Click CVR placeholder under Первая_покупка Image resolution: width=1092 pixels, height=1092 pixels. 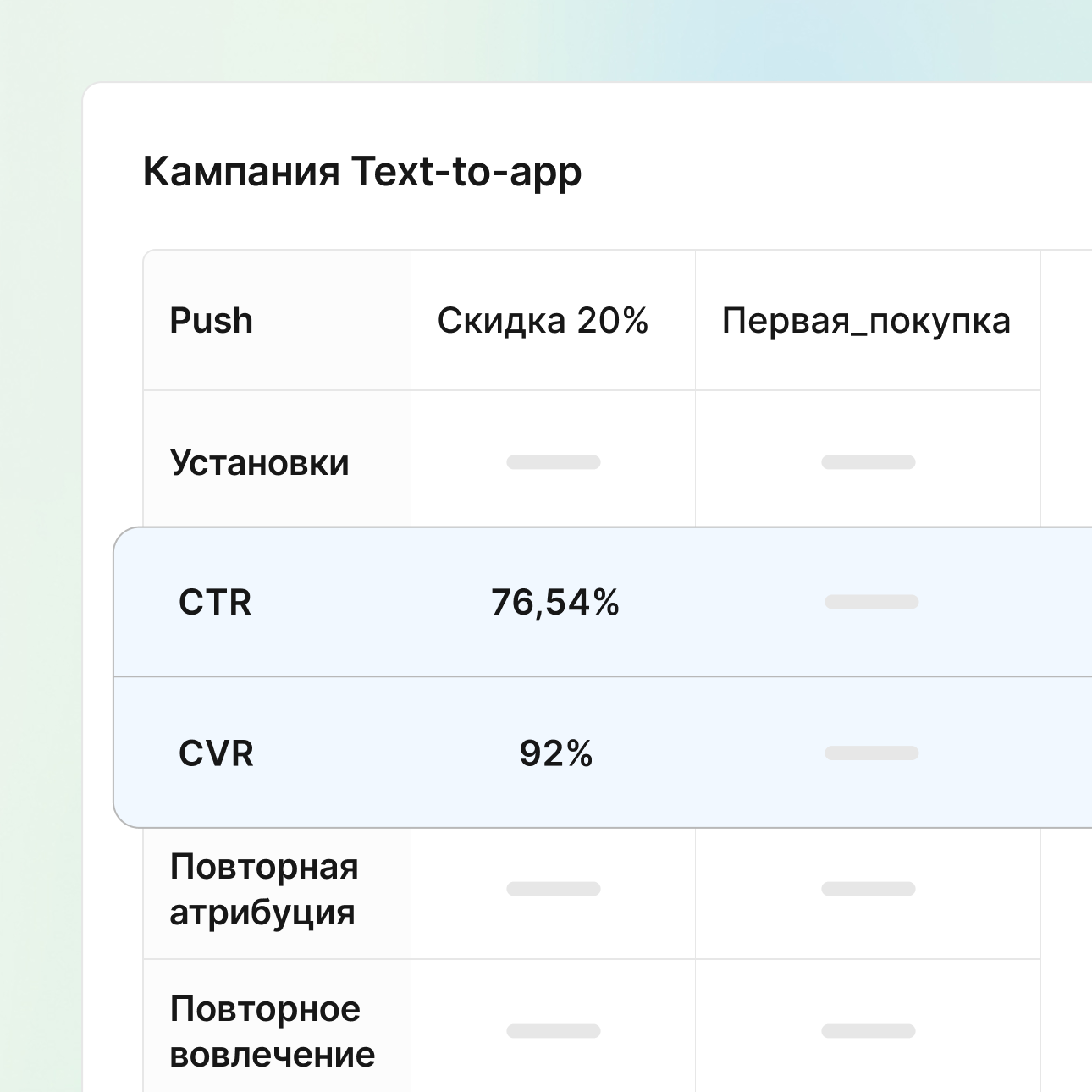[x=871, y=753]
